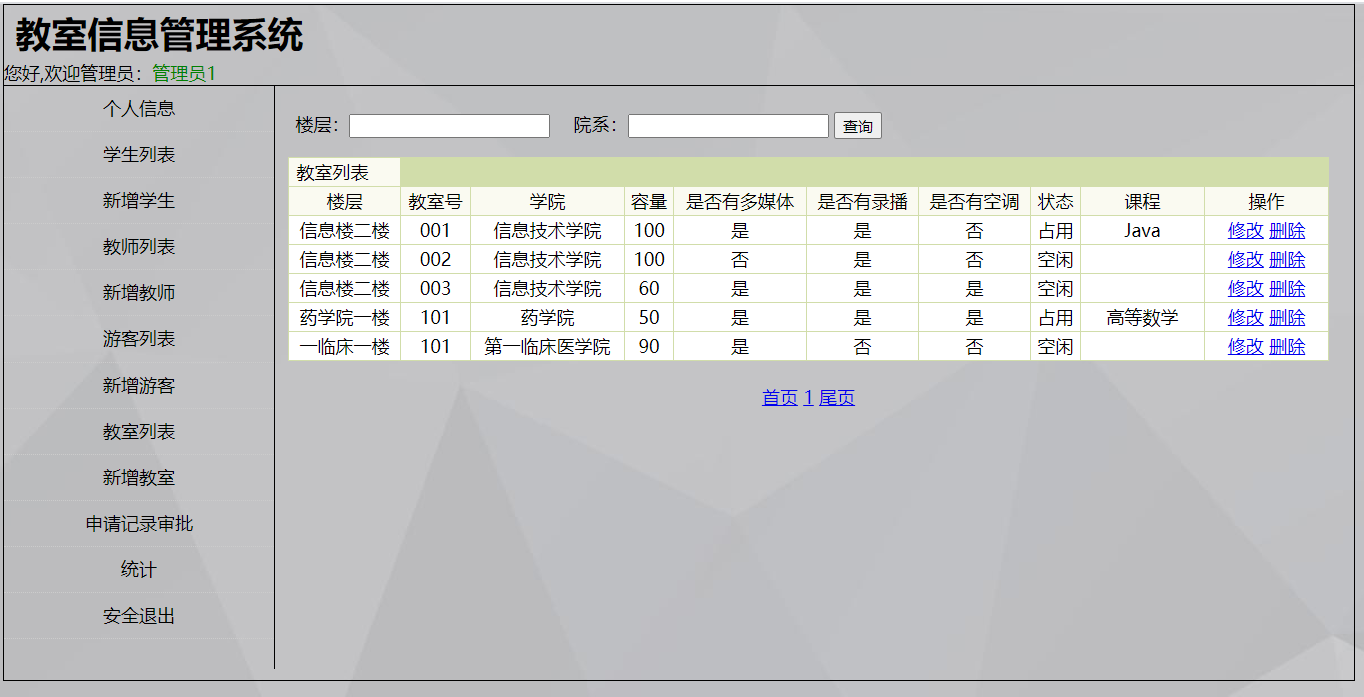
Task: Go to 尾页 pagination link
Action: point(837,398)
